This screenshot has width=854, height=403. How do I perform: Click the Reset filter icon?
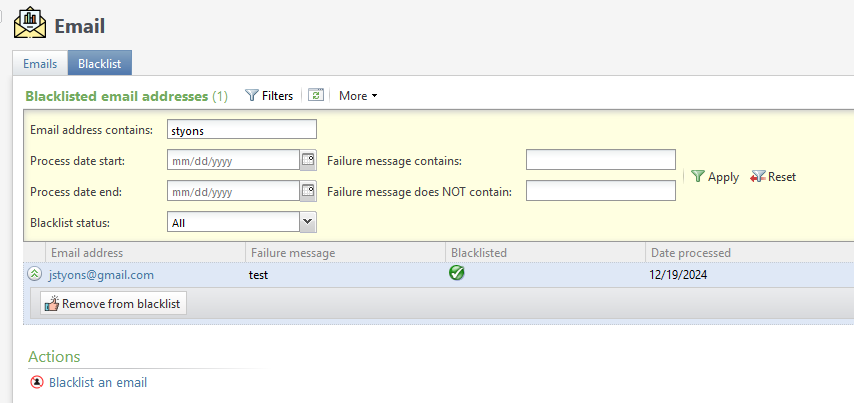coord(758,176)
